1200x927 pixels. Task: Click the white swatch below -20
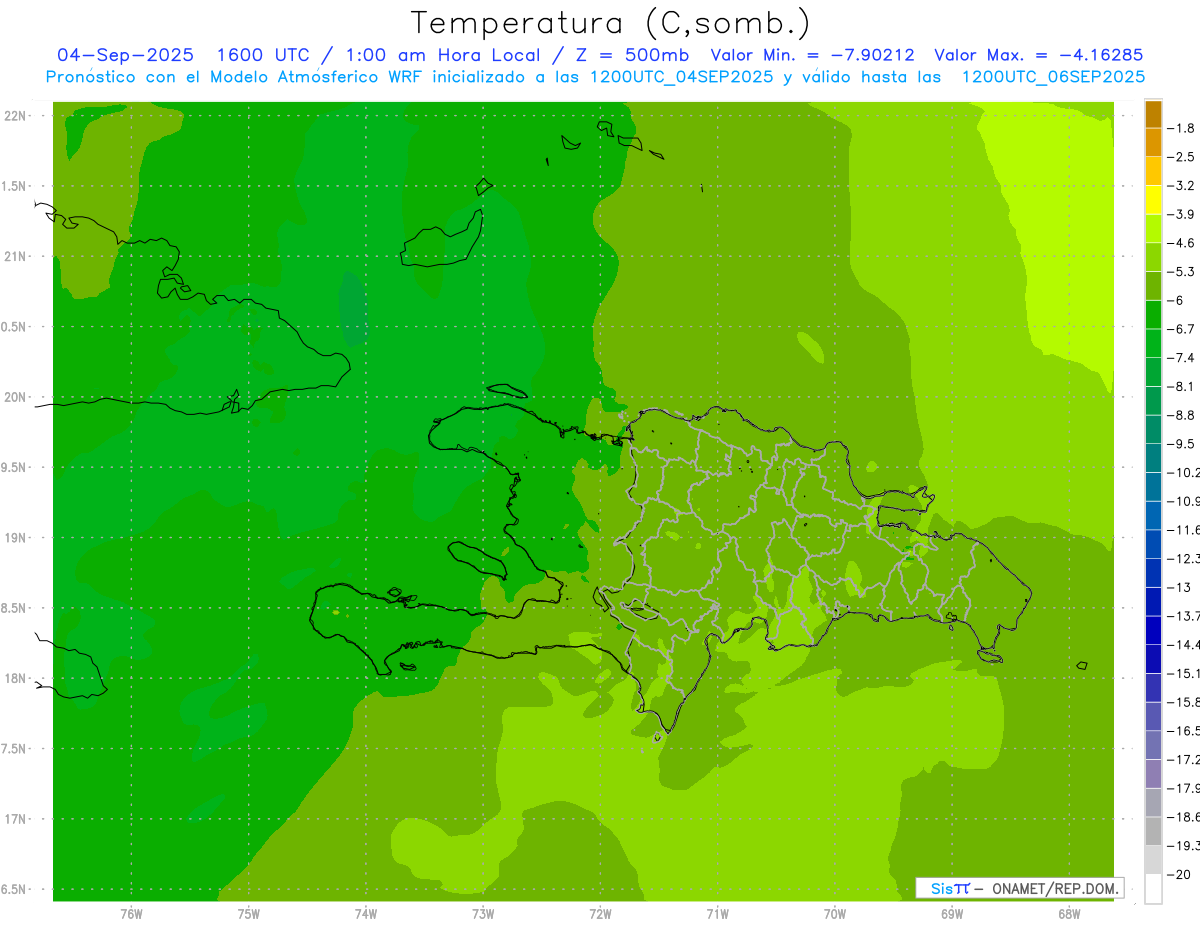point(1153,889)
